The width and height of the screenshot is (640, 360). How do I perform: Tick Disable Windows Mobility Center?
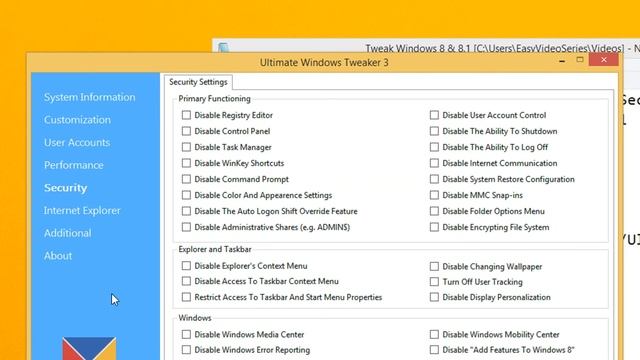(x=434, y=334)
